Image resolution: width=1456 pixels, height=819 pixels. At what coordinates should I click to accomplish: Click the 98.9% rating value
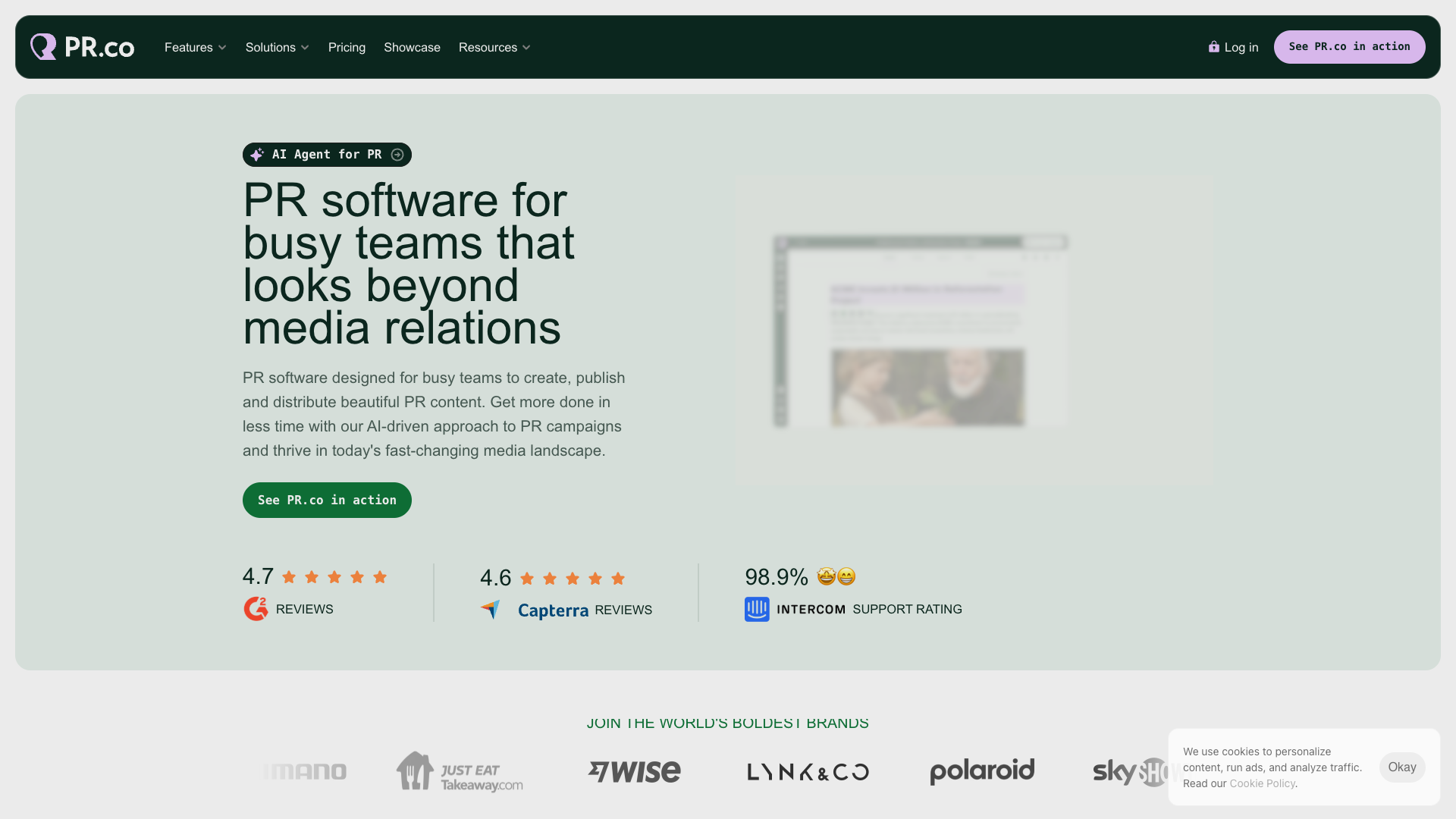pos(777,577)
